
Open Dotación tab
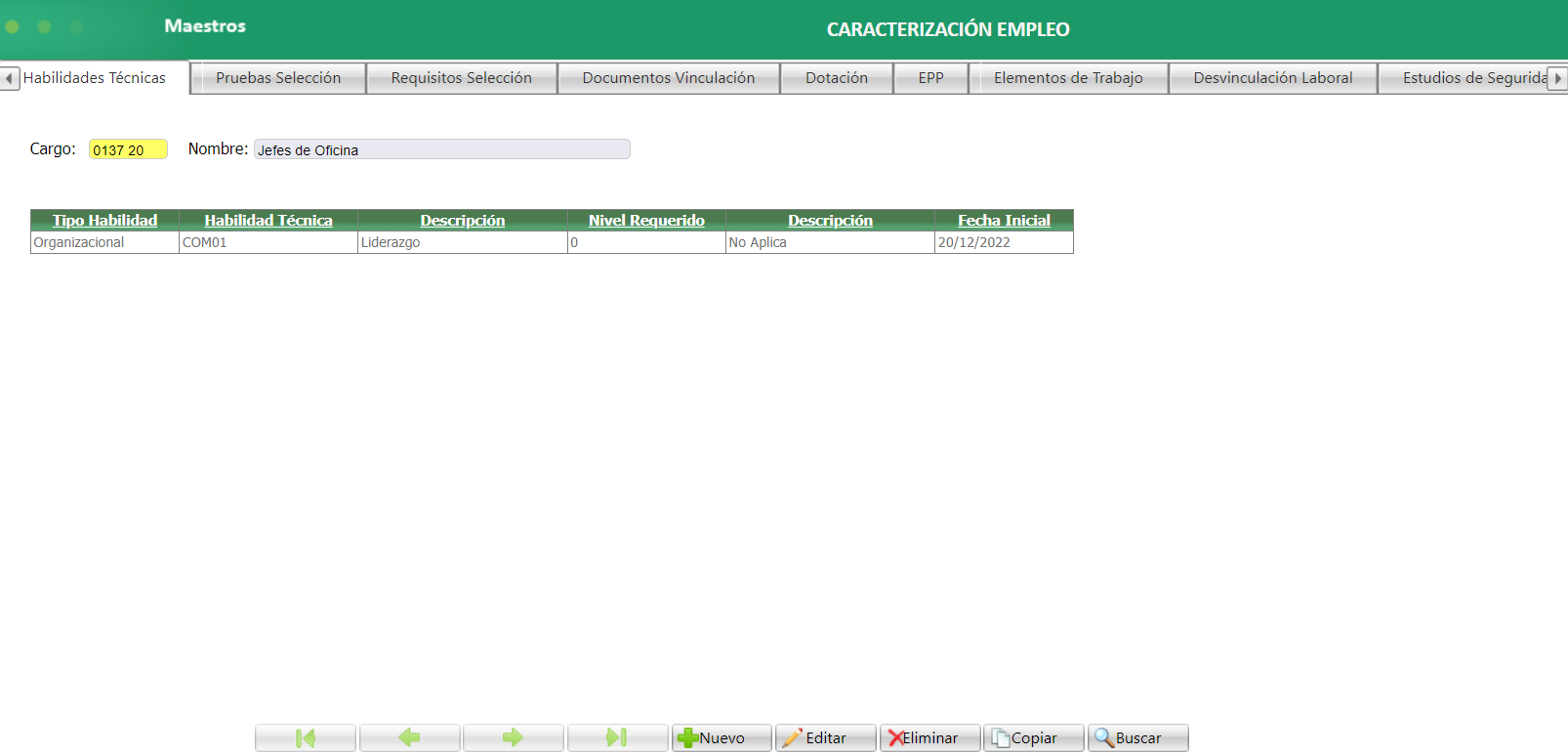pos(837,78)
